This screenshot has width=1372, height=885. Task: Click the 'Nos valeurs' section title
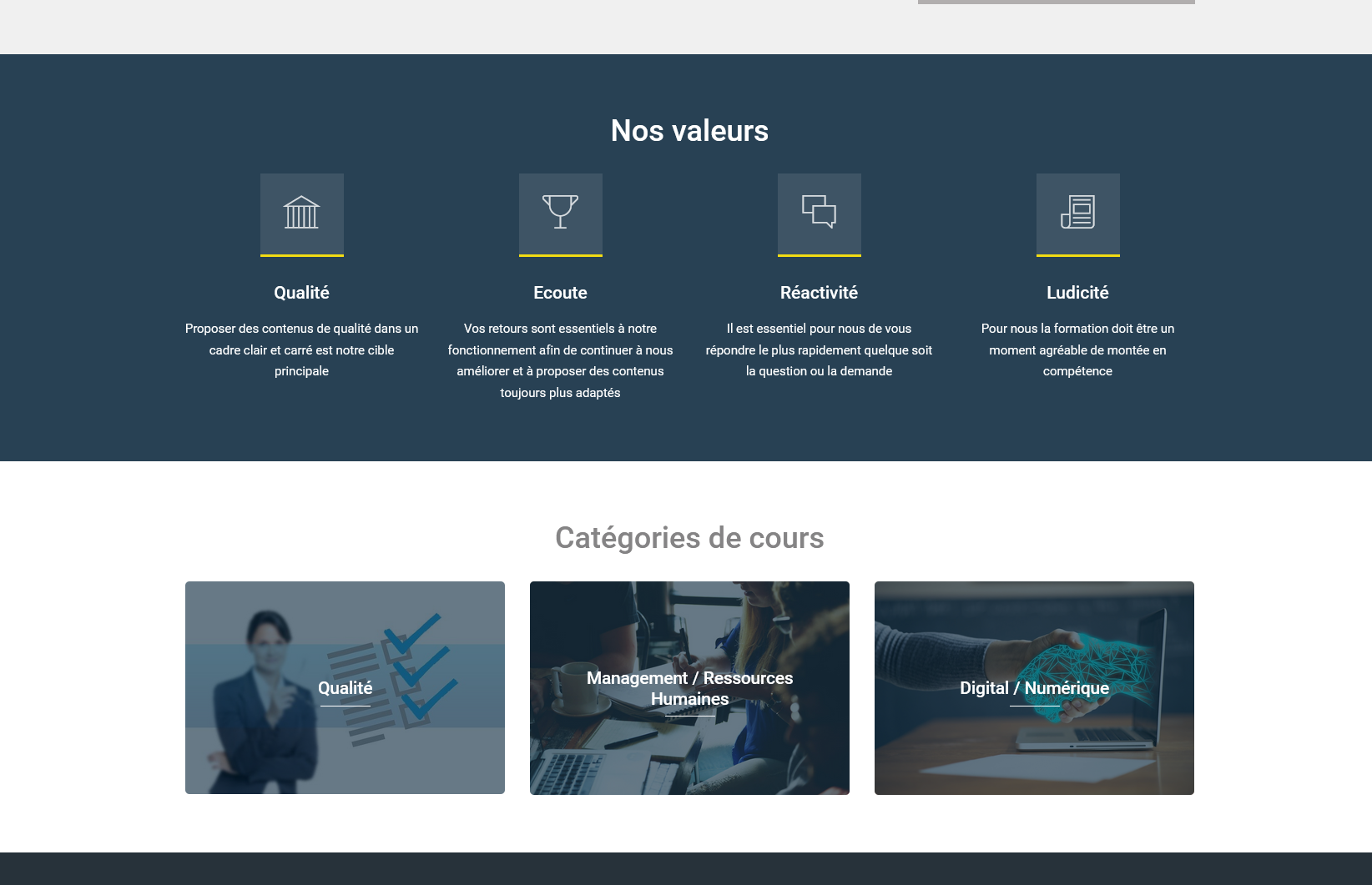coord(689,131)
